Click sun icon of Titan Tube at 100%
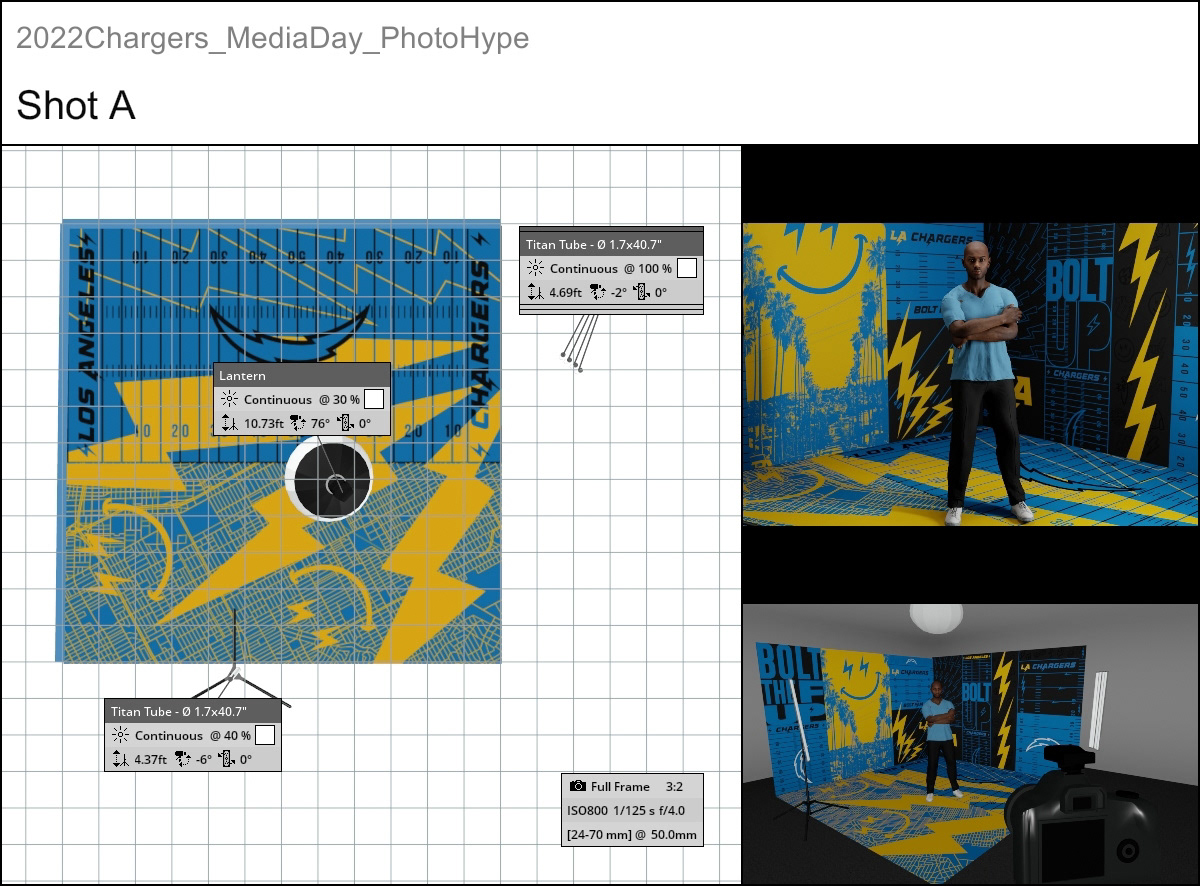1200x886 pixels. click(x=535, y=268)
